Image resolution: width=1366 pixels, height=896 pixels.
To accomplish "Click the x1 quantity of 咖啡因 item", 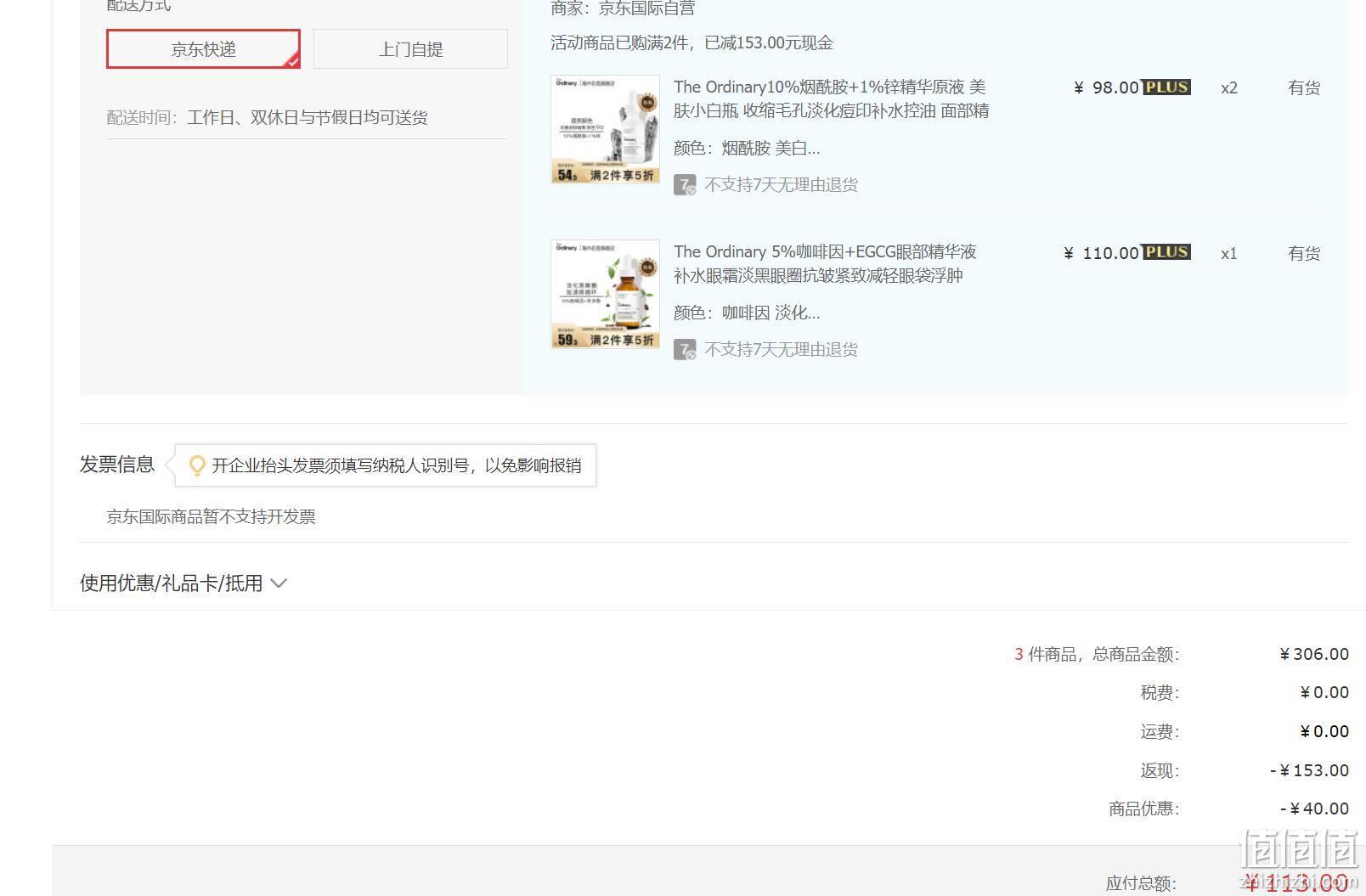I will [x=1229, y=253].
